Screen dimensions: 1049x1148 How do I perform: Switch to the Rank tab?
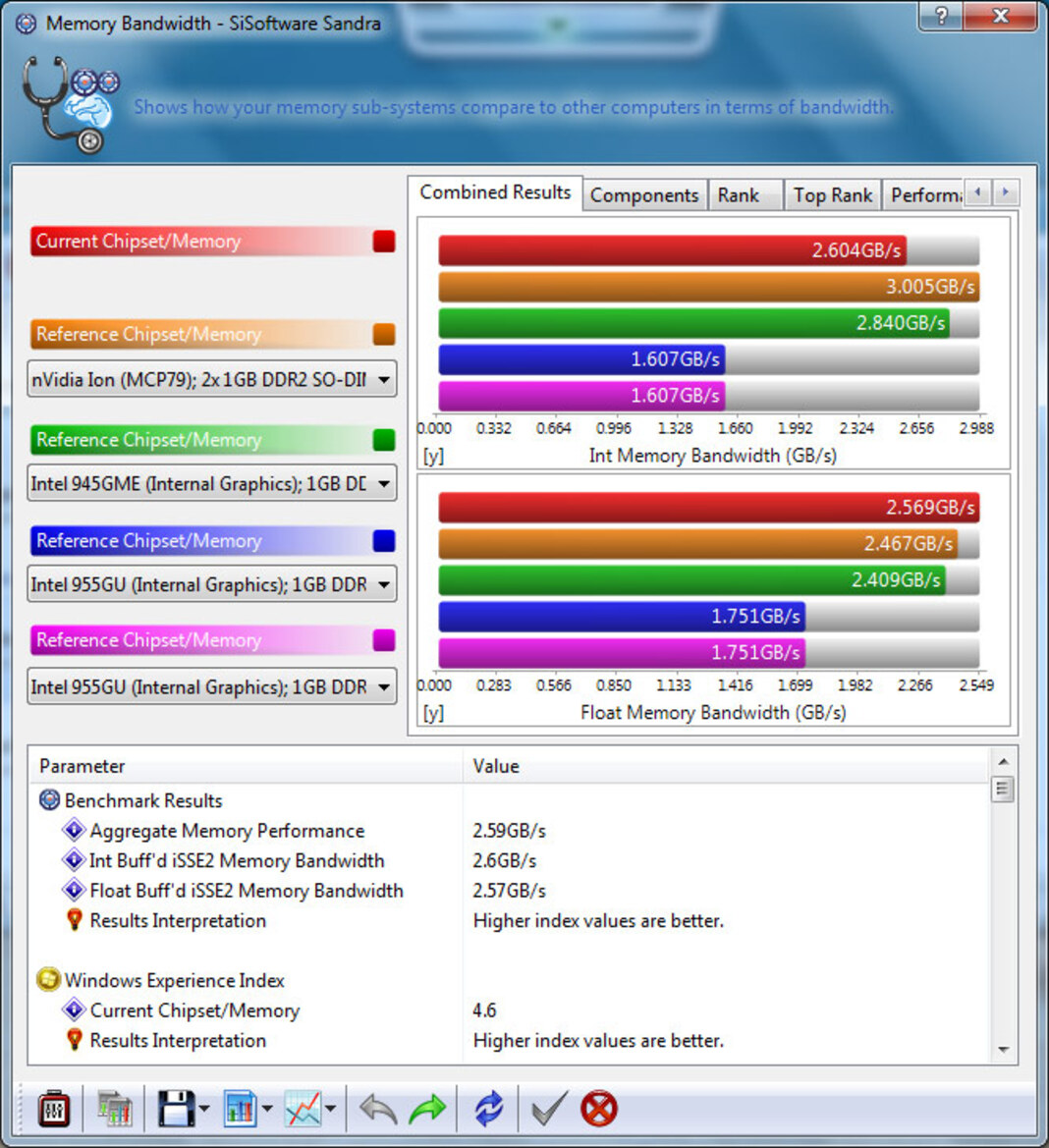point(745,195)
